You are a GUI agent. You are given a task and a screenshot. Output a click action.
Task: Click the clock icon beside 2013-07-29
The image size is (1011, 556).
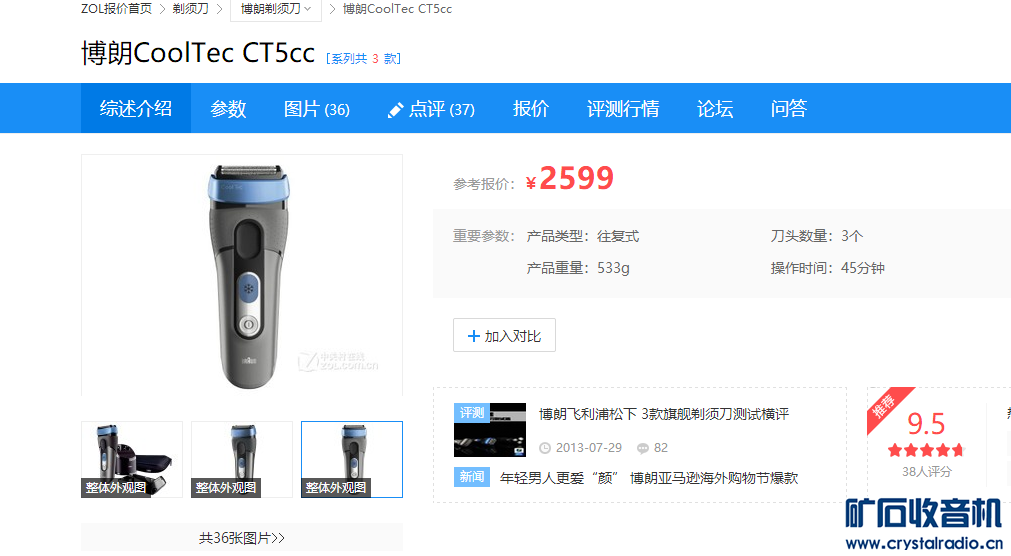(545, 448)
